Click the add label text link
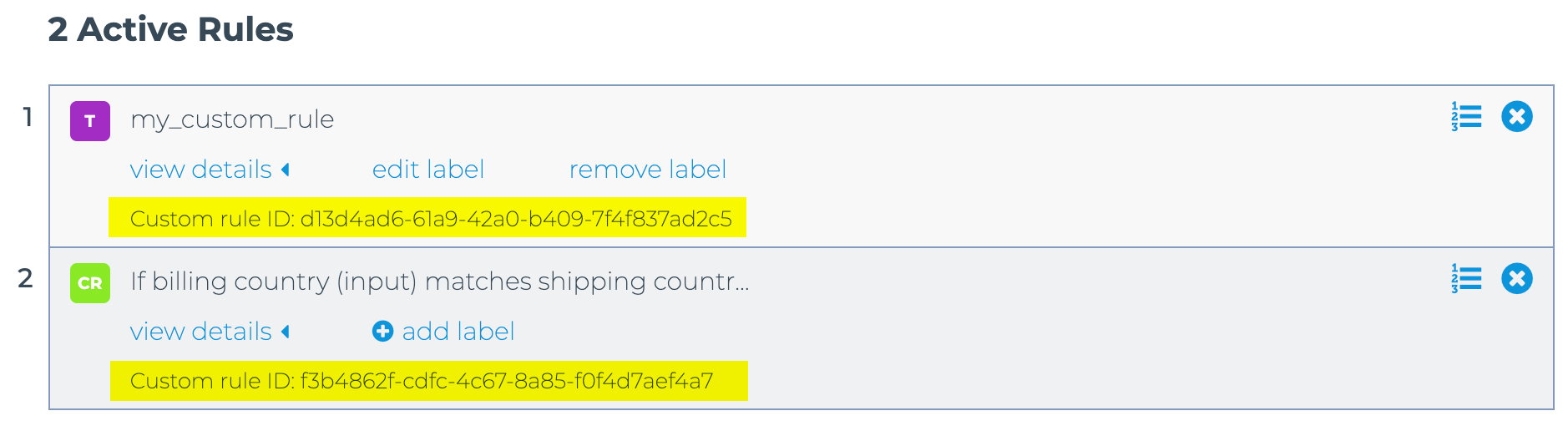 coord(458,332)
